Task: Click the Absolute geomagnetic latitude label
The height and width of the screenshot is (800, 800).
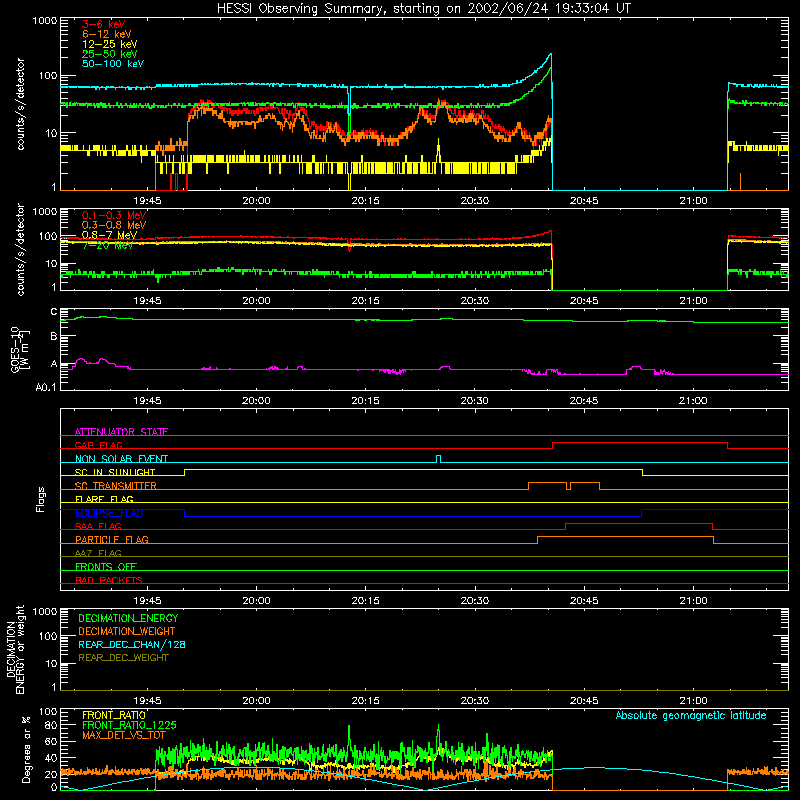Action: click(x=691, y=715)
